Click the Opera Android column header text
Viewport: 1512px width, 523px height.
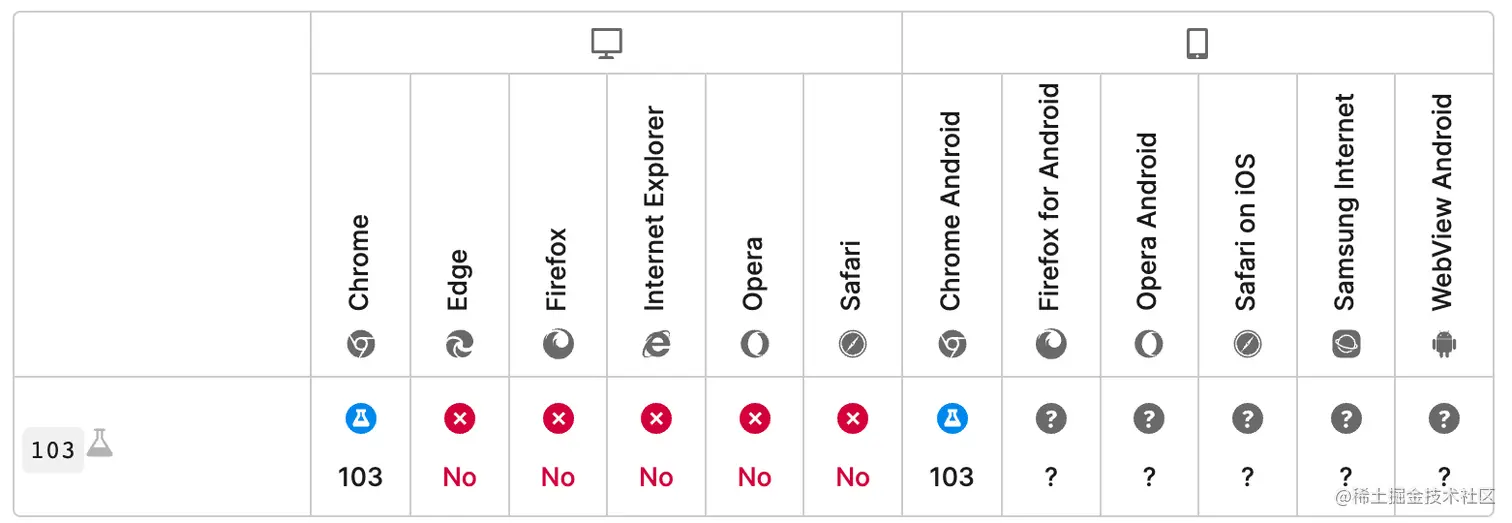click(1148, 221)
